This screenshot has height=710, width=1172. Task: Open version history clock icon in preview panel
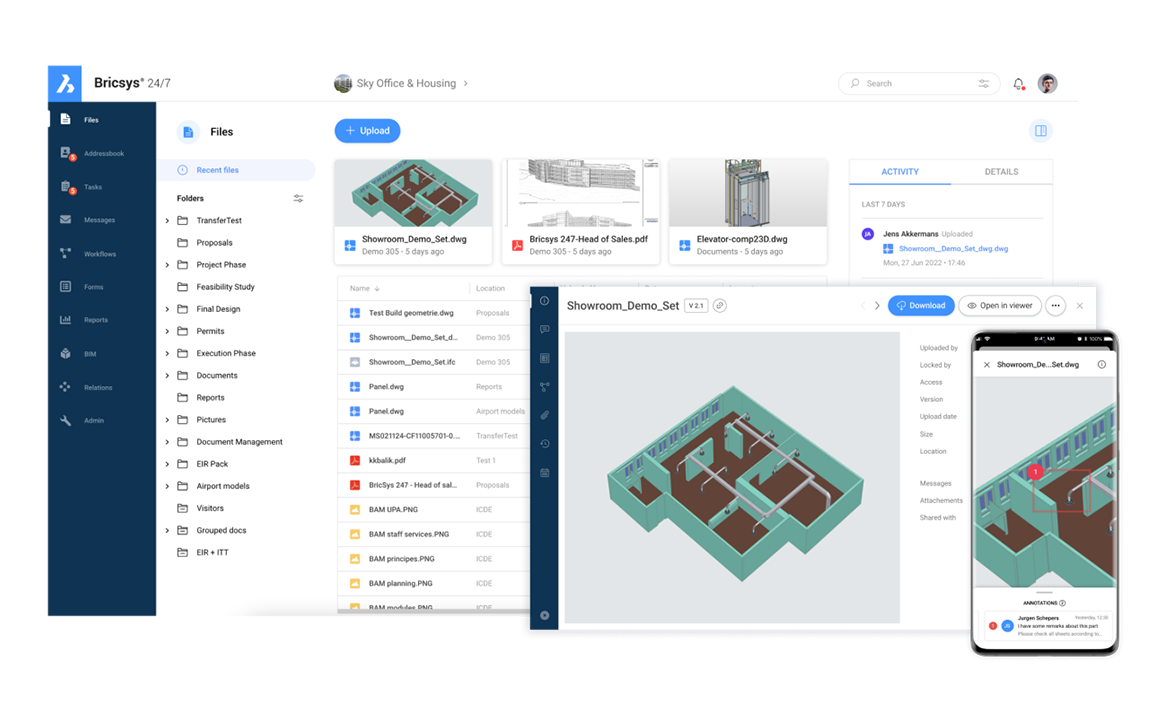point(544,443)
